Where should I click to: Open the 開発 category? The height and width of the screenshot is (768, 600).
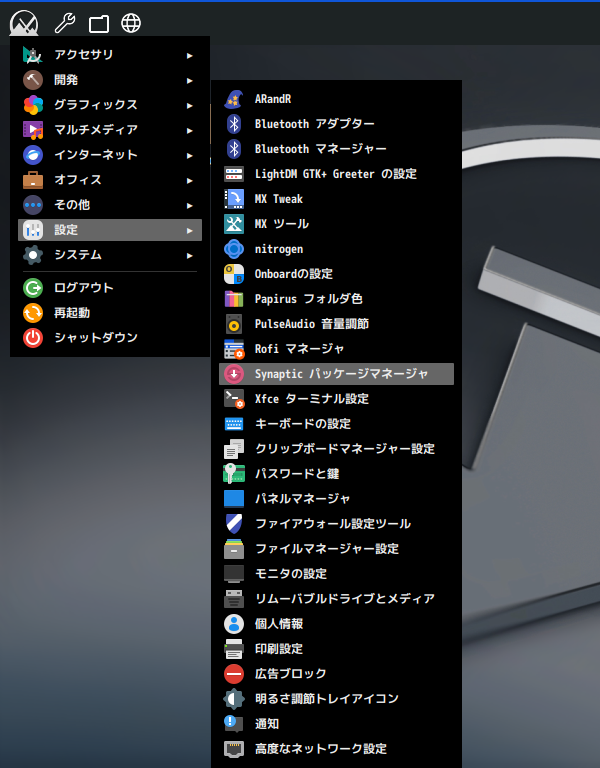point(110,80)
